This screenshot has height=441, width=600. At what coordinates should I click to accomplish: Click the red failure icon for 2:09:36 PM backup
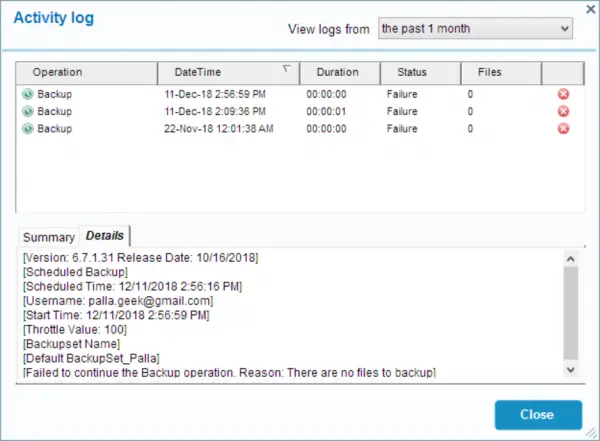[x=563, y=111]
